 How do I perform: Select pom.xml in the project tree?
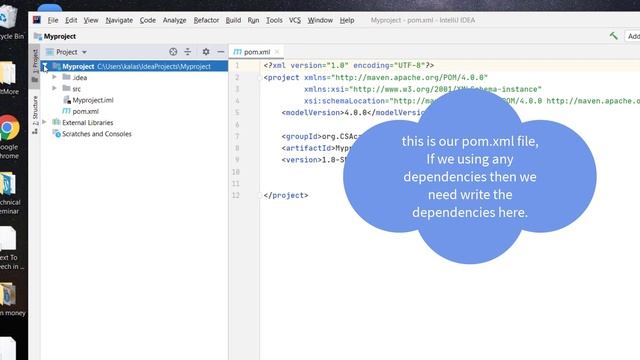80,111
